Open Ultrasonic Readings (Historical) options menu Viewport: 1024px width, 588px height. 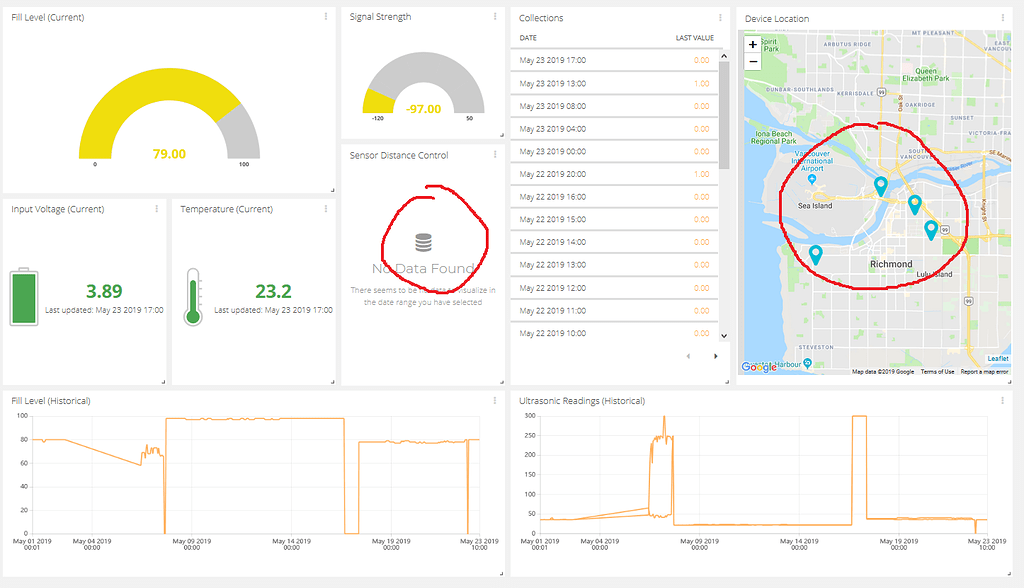pos(1003,401)
